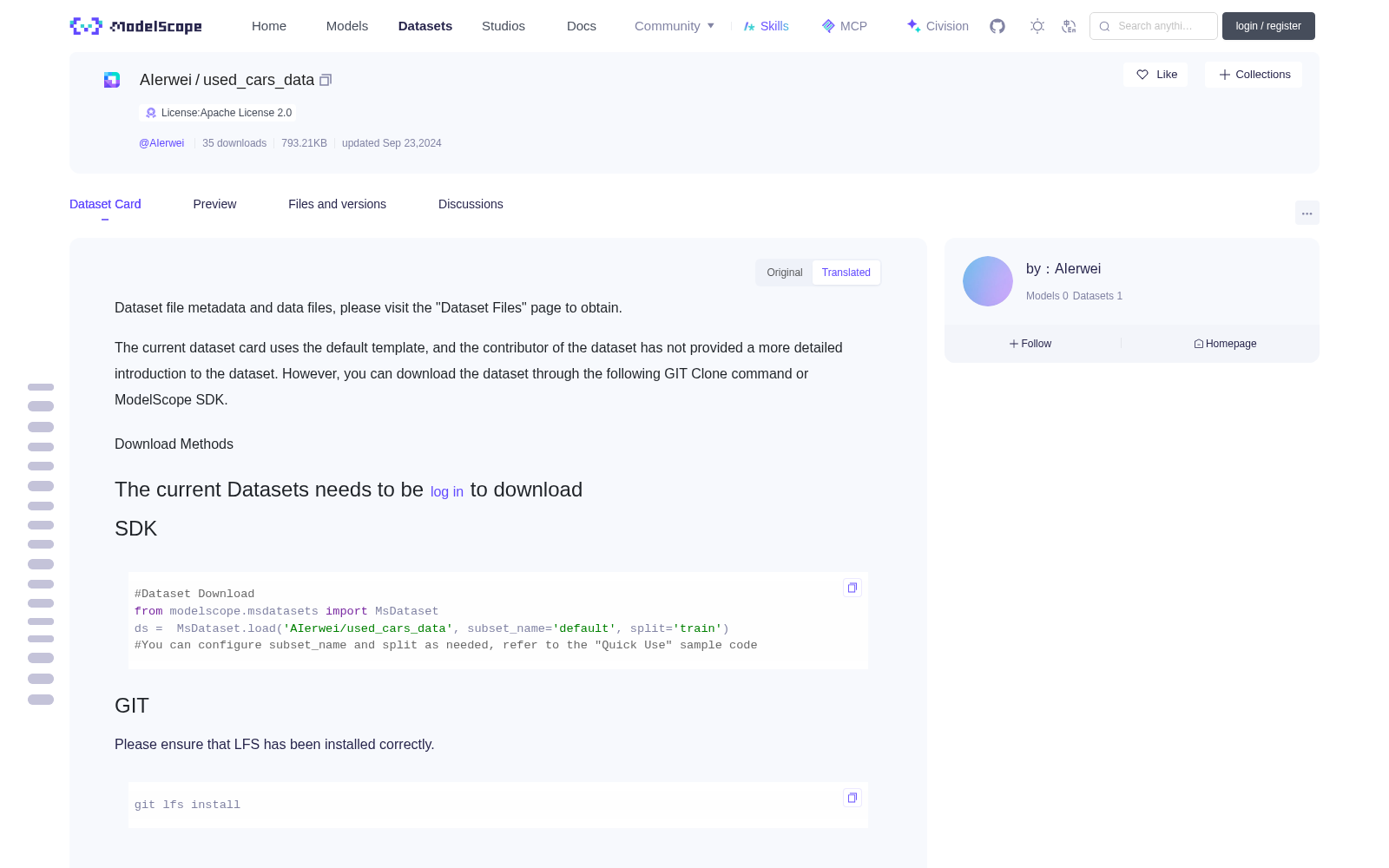Open the Datasets nav item
The width and height of the screenshot is (1389, 868).
tap(425, 26)
